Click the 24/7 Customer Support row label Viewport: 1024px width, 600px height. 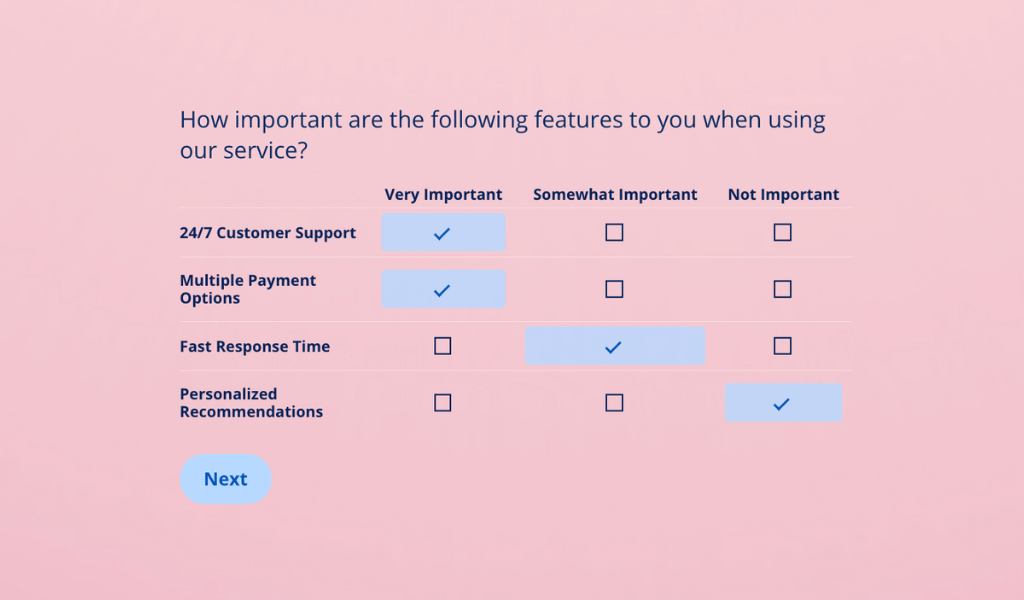pos(268,233)
